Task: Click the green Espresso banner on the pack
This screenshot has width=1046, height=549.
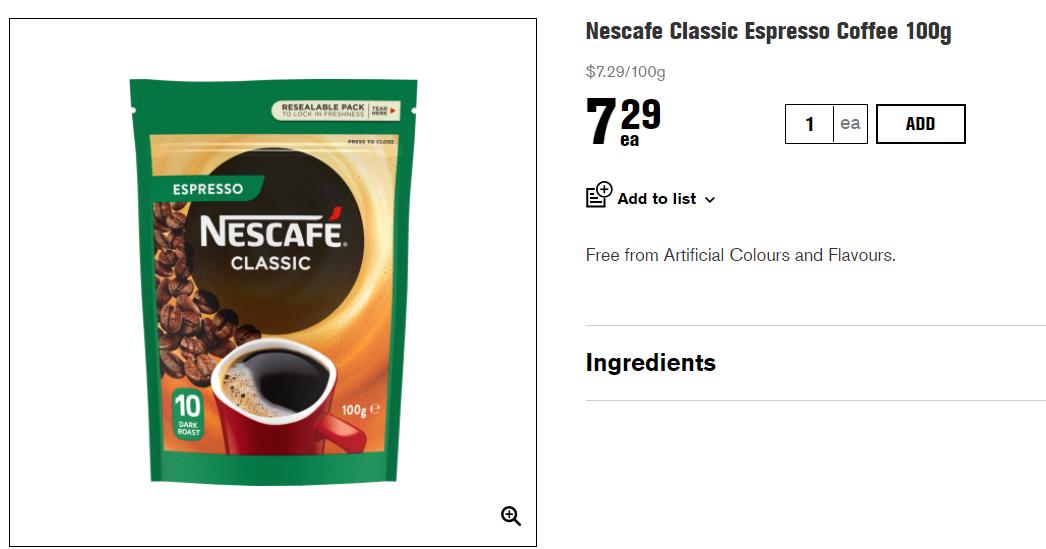Action: pyautogui.click(x=207, y=189)
